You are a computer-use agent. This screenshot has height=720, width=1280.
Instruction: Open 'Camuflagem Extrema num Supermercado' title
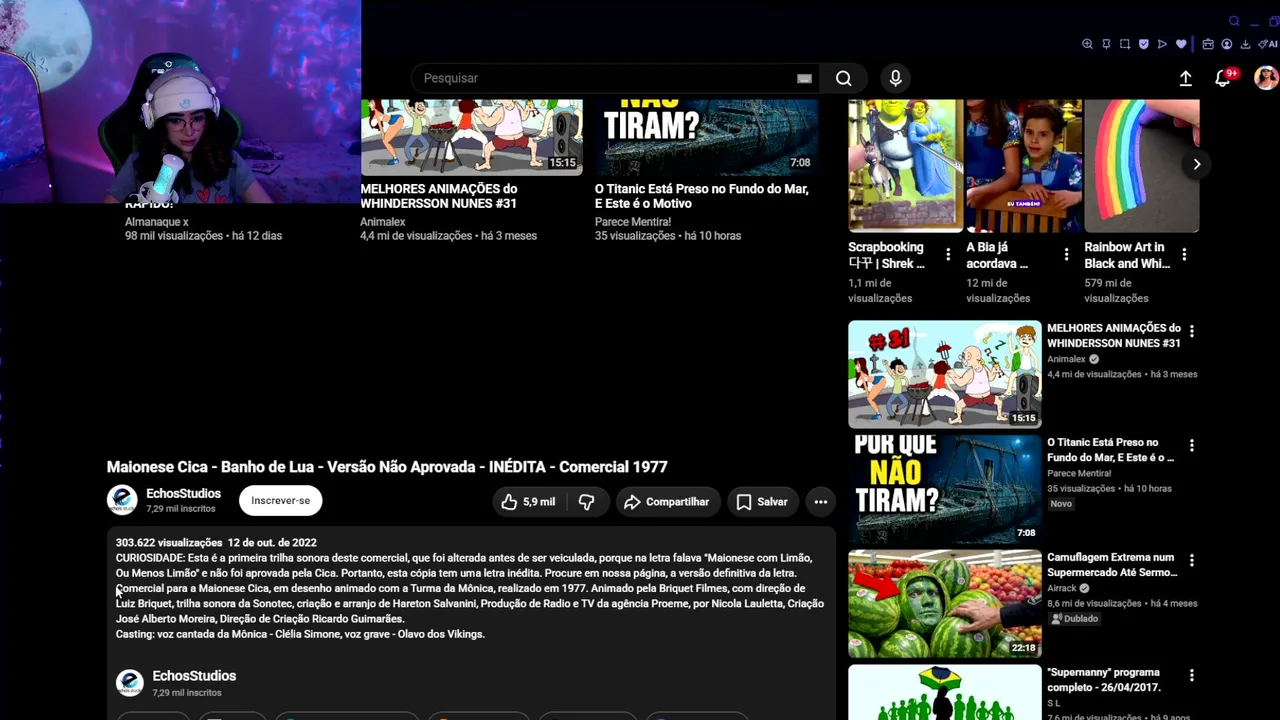pyautogui.click(x=1111, y=565)
